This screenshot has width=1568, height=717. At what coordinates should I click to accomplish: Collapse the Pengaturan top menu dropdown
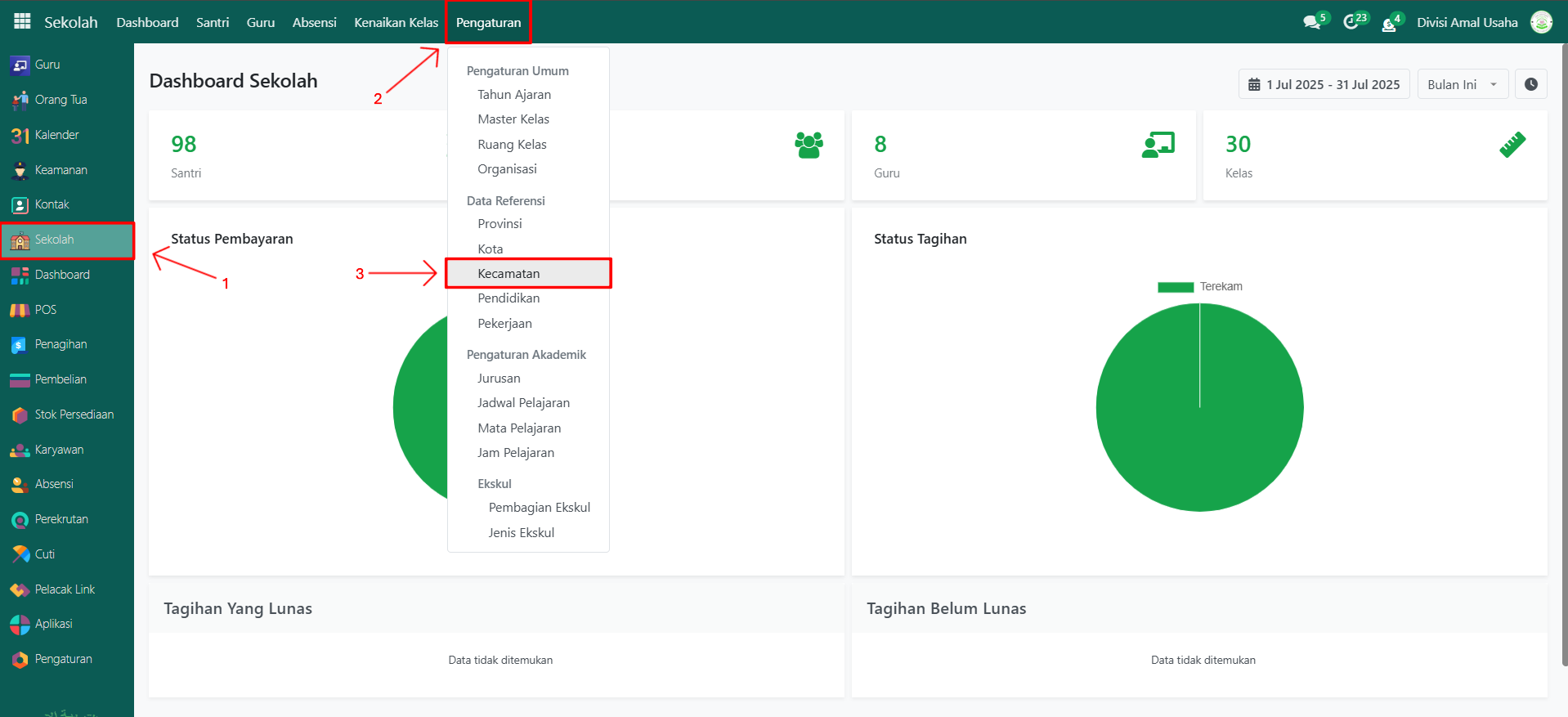click(x=488, y=23)
